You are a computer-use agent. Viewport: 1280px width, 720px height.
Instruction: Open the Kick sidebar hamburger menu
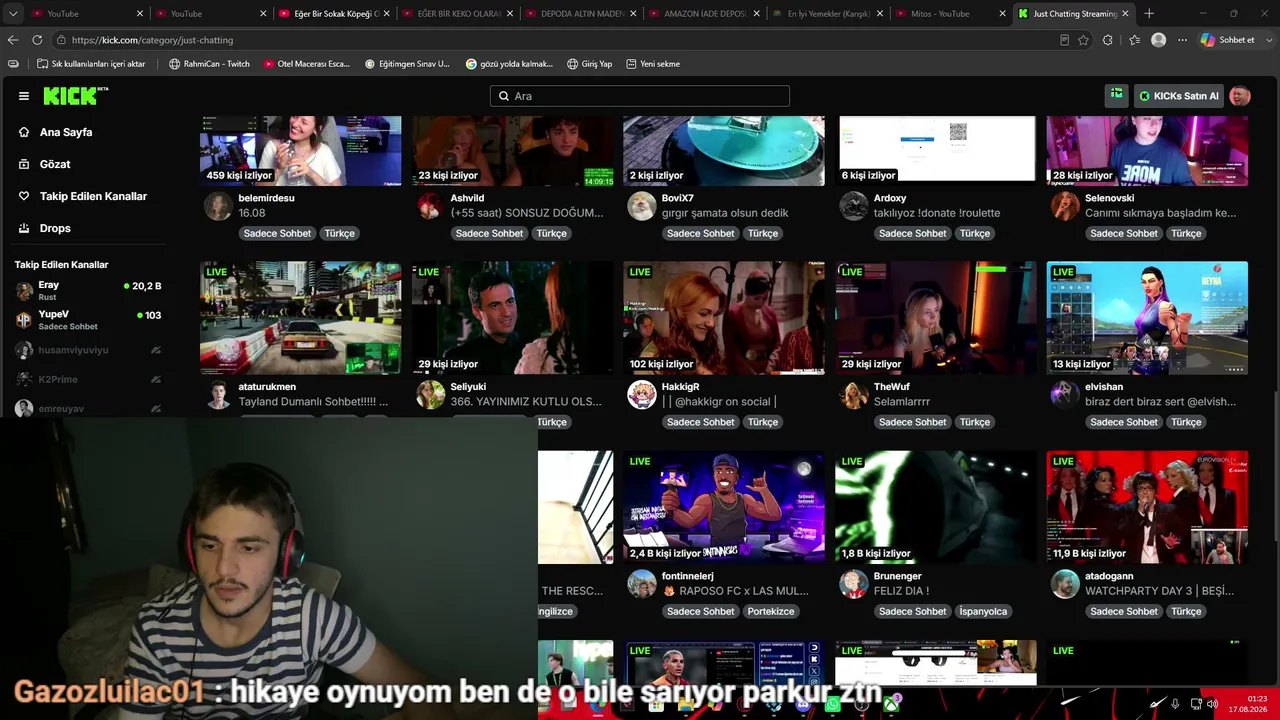(x=24, y=96)
